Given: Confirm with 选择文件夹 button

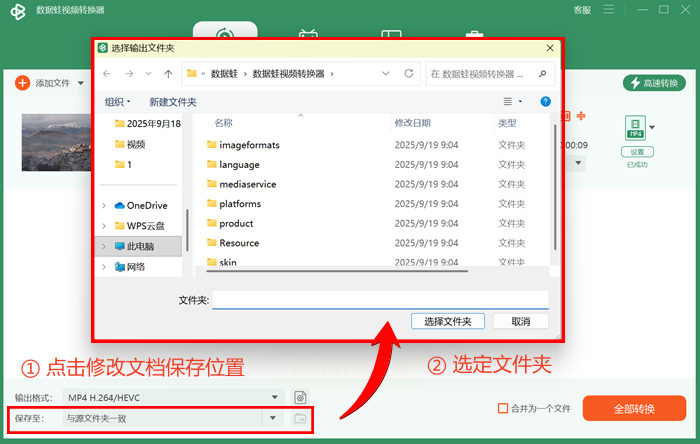Looking at the screenshot, I should [448, 321].
